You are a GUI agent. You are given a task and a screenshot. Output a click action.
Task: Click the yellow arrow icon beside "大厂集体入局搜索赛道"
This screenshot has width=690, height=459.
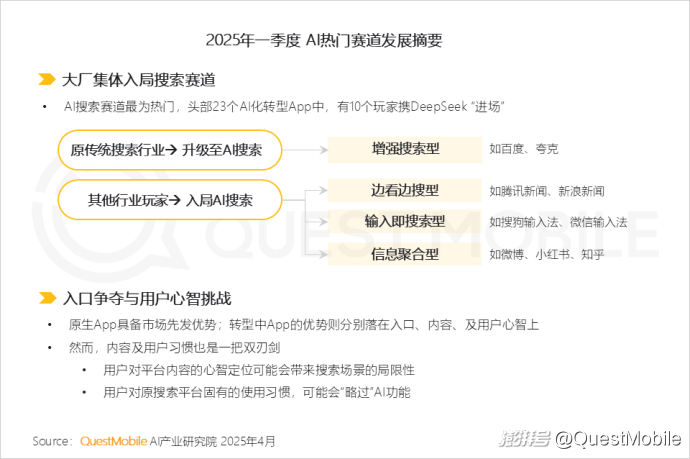pyautogui.click(x=47, y=79)
